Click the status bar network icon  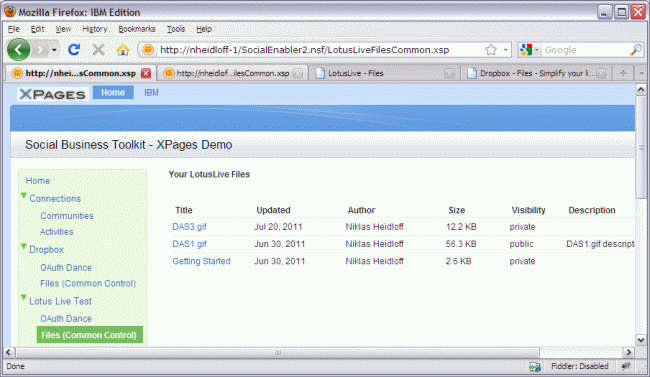[535, 366]
